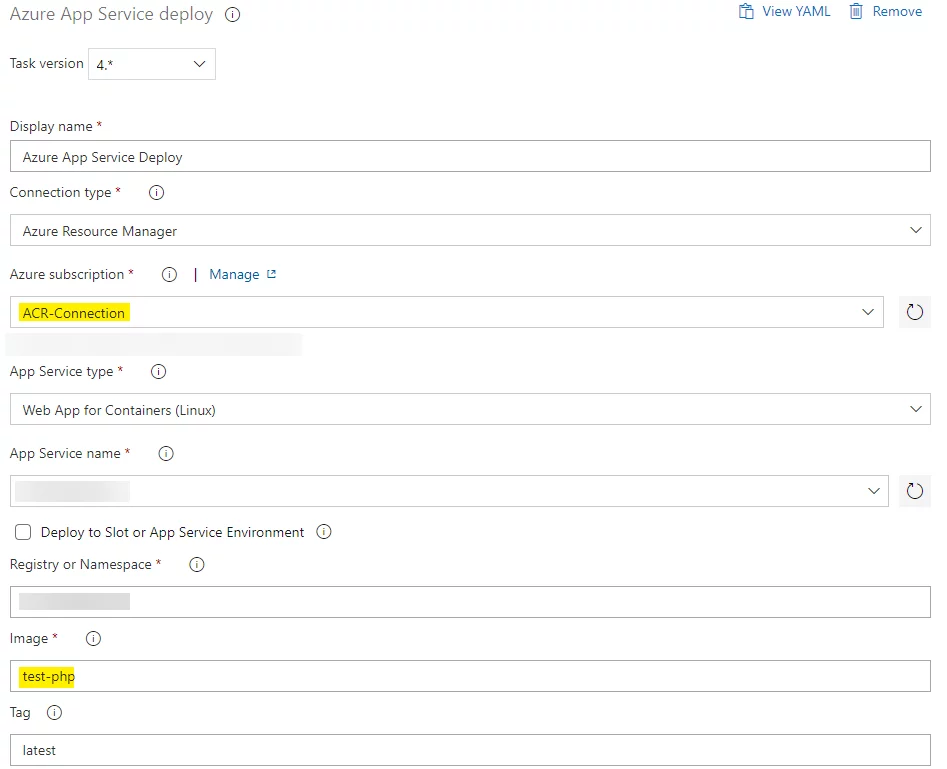
Task: Open info tooltip for Azure subscription
Action: tap(169, 275)
